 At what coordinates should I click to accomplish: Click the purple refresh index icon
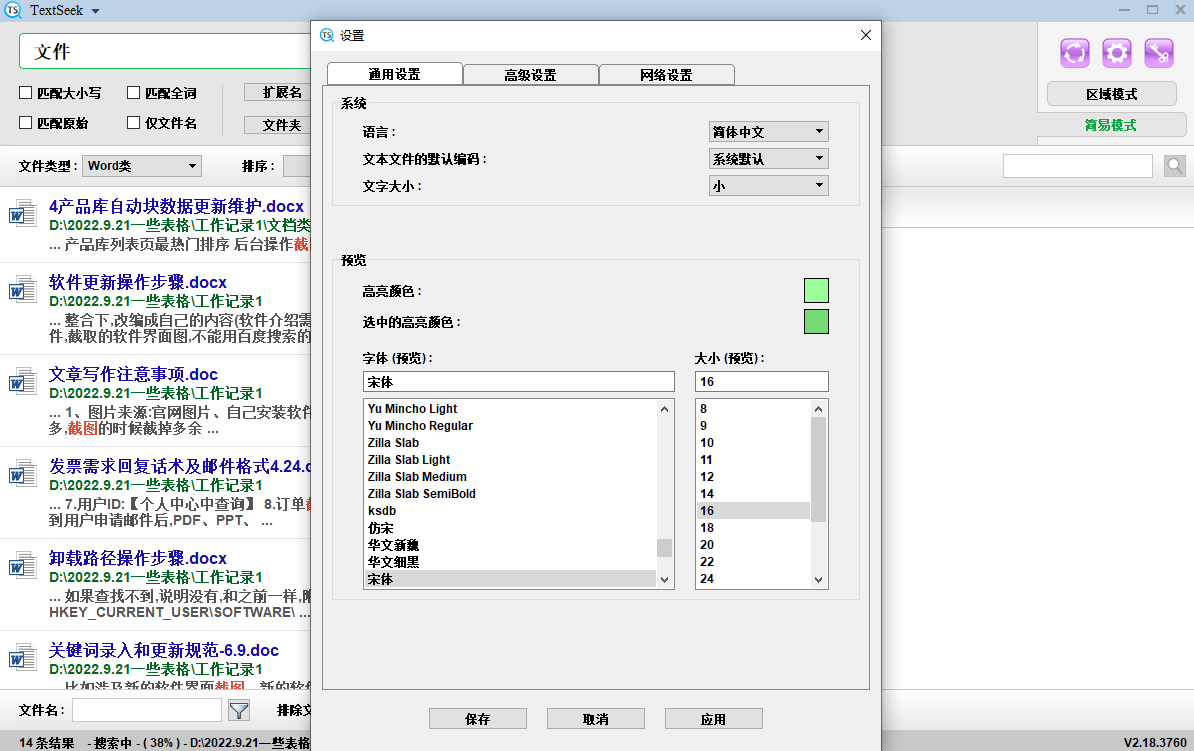click(1075, 52)
